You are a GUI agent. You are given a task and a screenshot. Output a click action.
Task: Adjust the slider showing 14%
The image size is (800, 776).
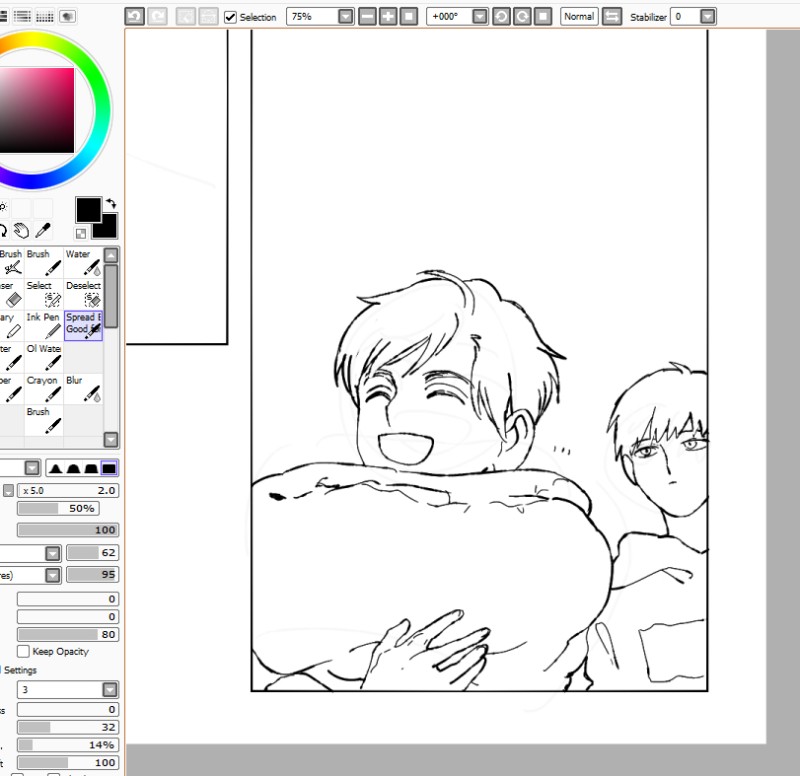(68, 745)
